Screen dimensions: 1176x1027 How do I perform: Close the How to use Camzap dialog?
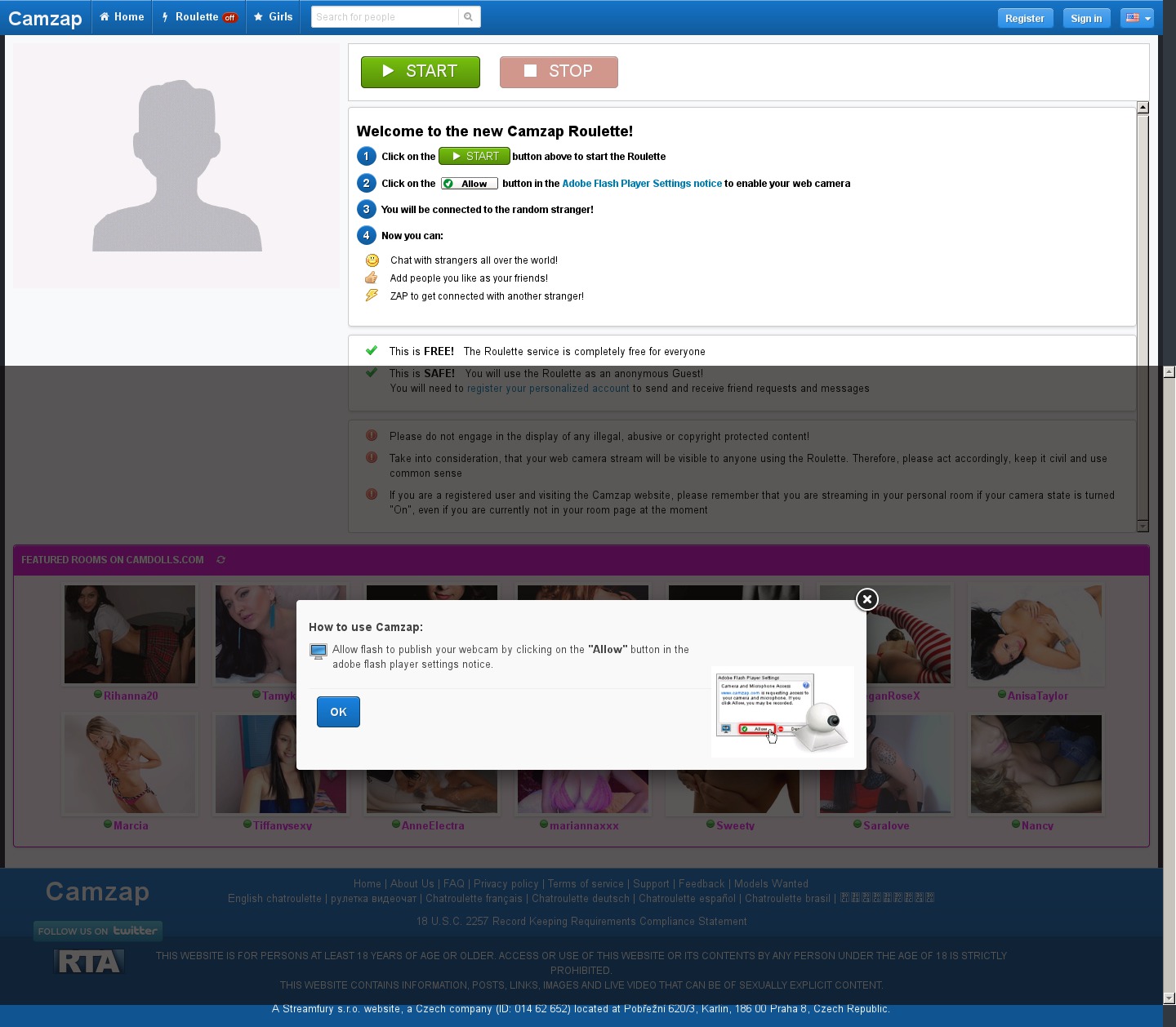point(866,599)
